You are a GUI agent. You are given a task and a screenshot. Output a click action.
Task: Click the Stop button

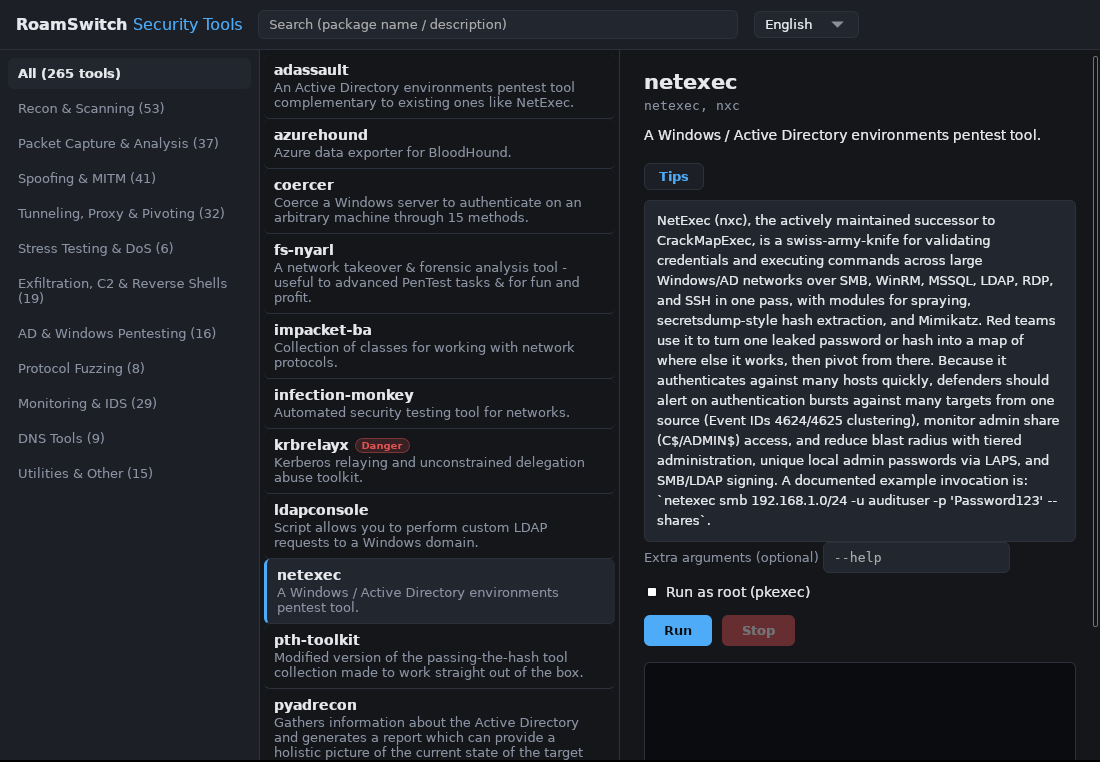pos(758,631)
